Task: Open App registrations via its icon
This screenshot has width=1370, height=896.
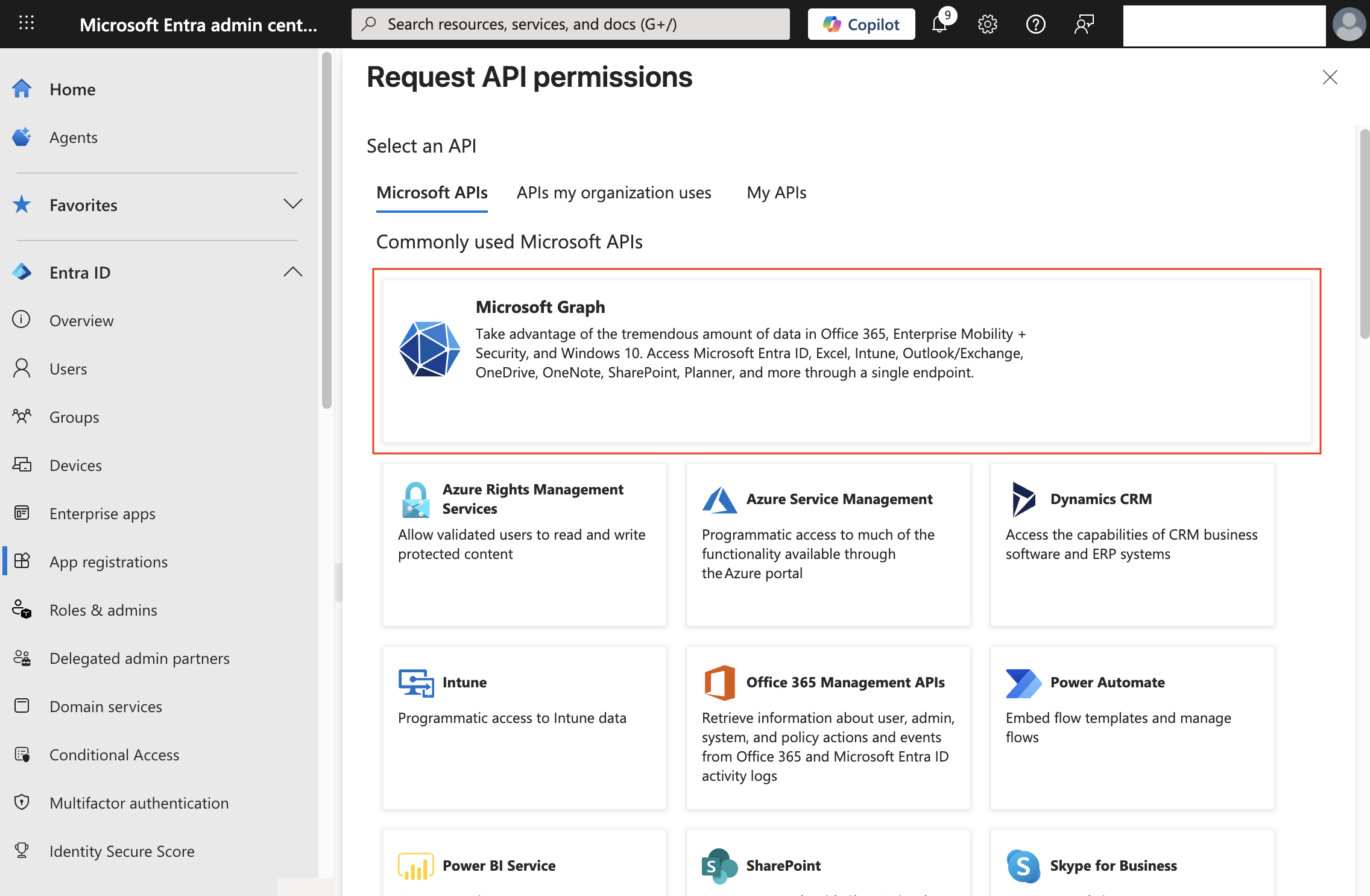Action: pyautogui.click(x=22, y=561)
